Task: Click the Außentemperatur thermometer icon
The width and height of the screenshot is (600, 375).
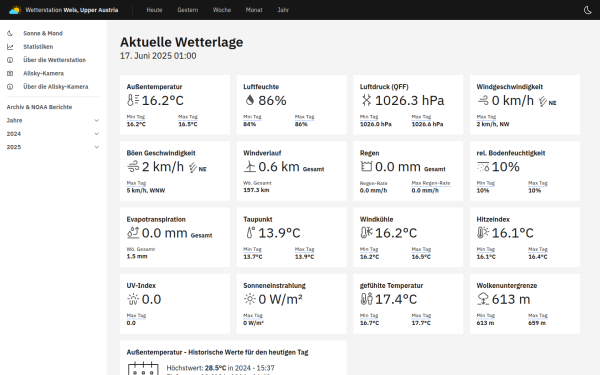Action: [133, 100]
